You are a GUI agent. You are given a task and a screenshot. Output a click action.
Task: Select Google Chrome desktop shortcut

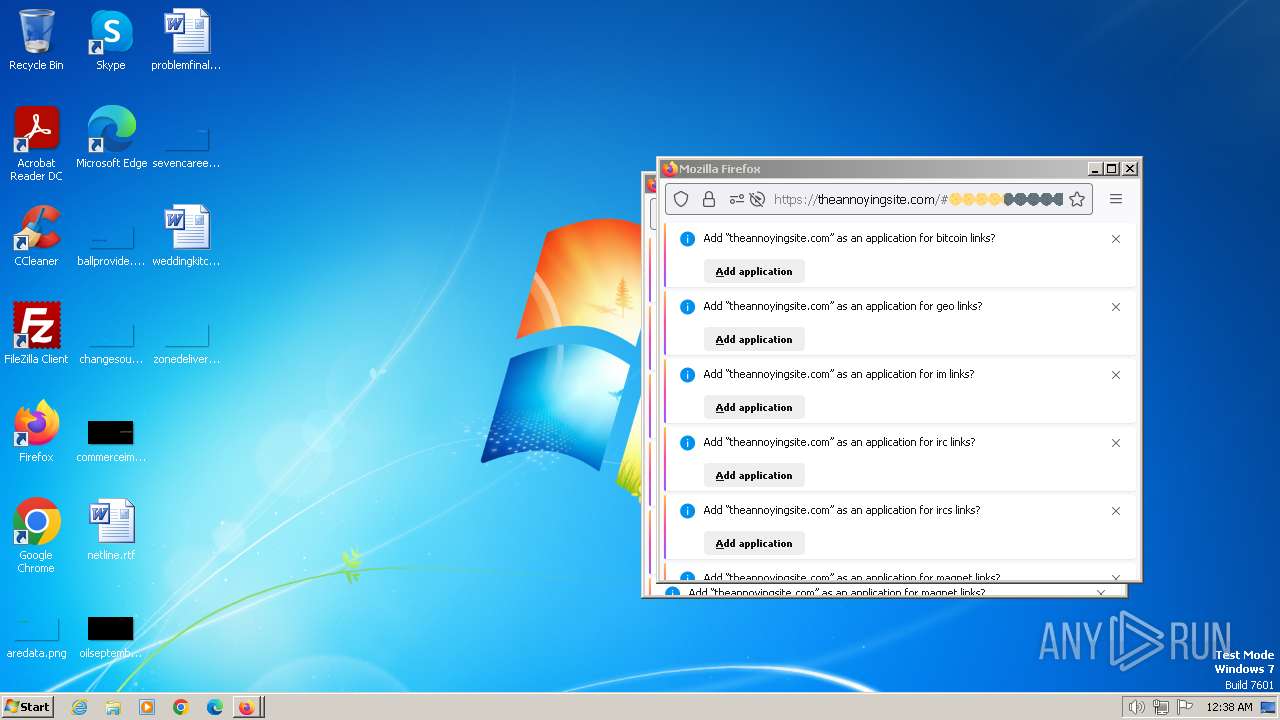pos(36,536)
